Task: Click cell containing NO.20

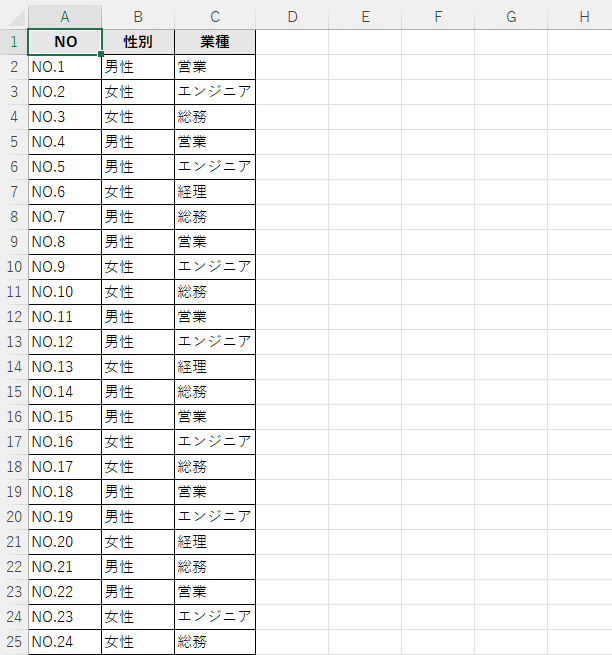Action: [65, 542]
